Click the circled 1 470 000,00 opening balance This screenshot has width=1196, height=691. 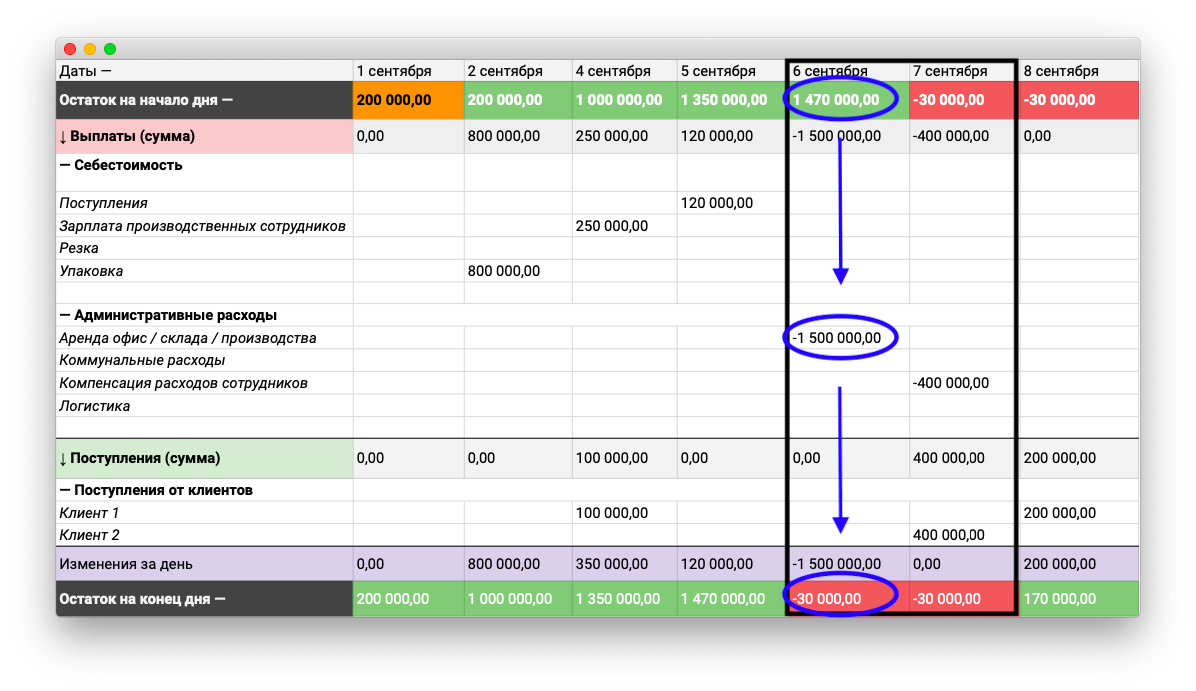point(836,100)
